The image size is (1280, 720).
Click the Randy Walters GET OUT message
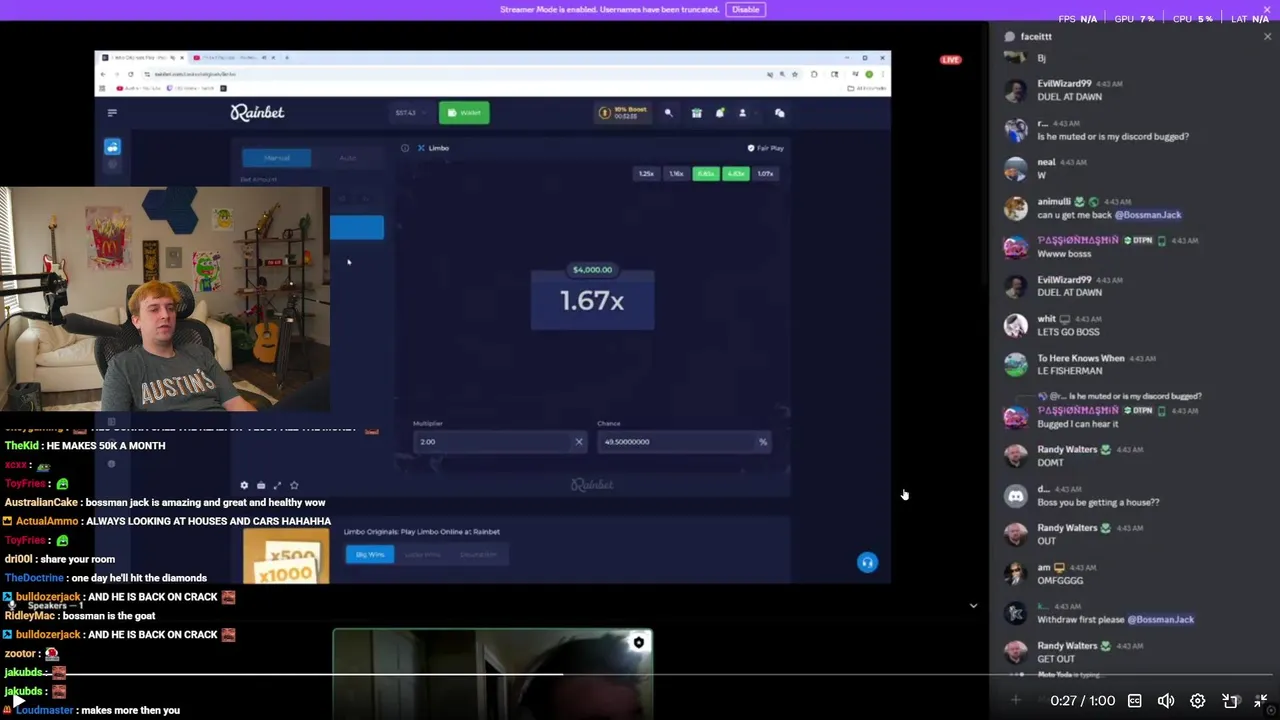point(1056,659)
